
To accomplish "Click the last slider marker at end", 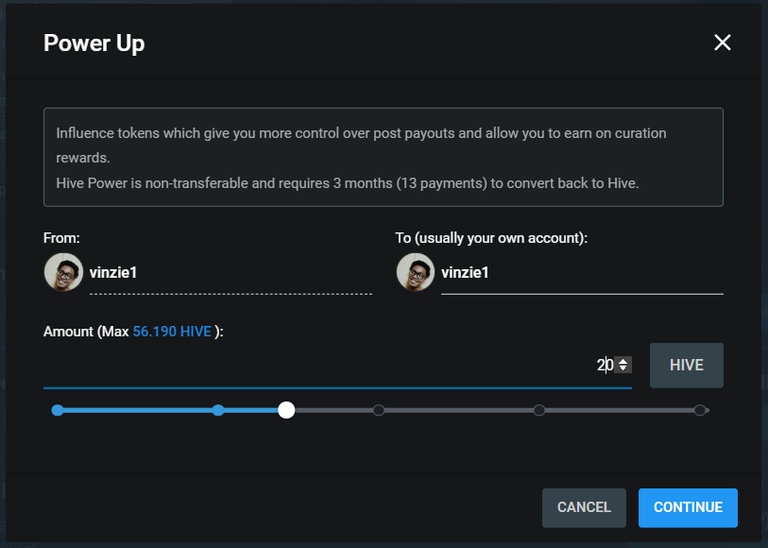I will click(700, 410).
